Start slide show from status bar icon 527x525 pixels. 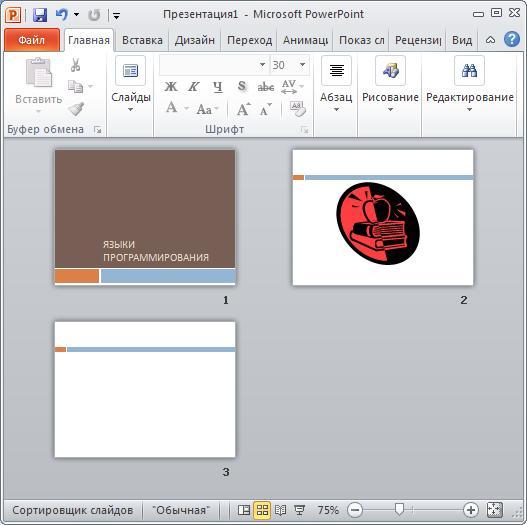pyautogui.click(x=299, y=510)
